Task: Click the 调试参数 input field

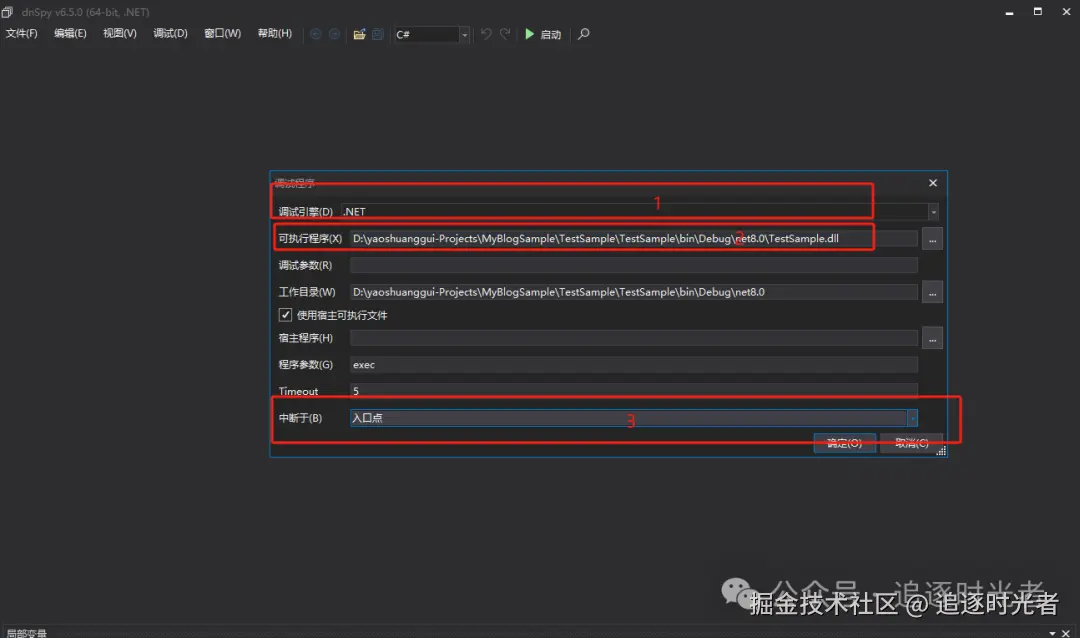Action: (634, 265)
